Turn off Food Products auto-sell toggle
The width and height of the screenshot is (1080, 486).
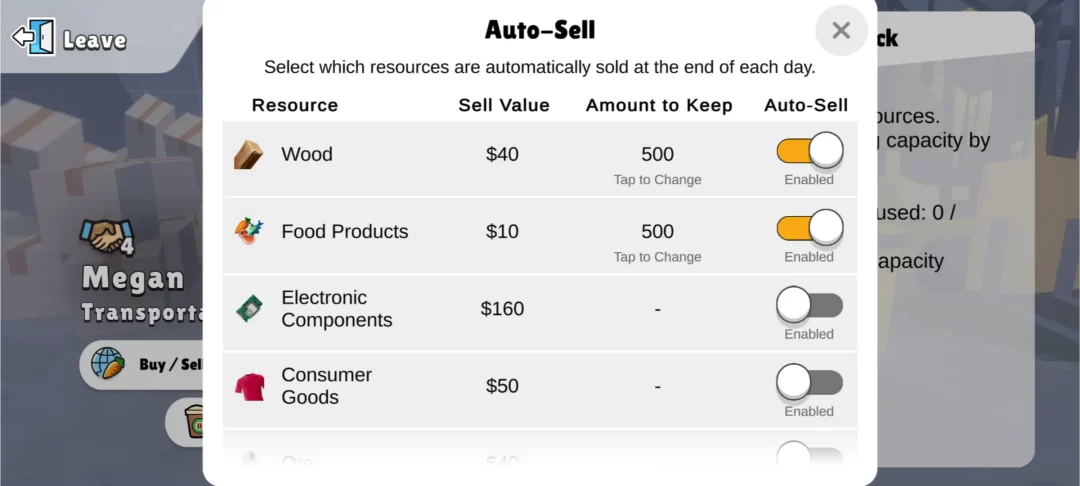809,228
